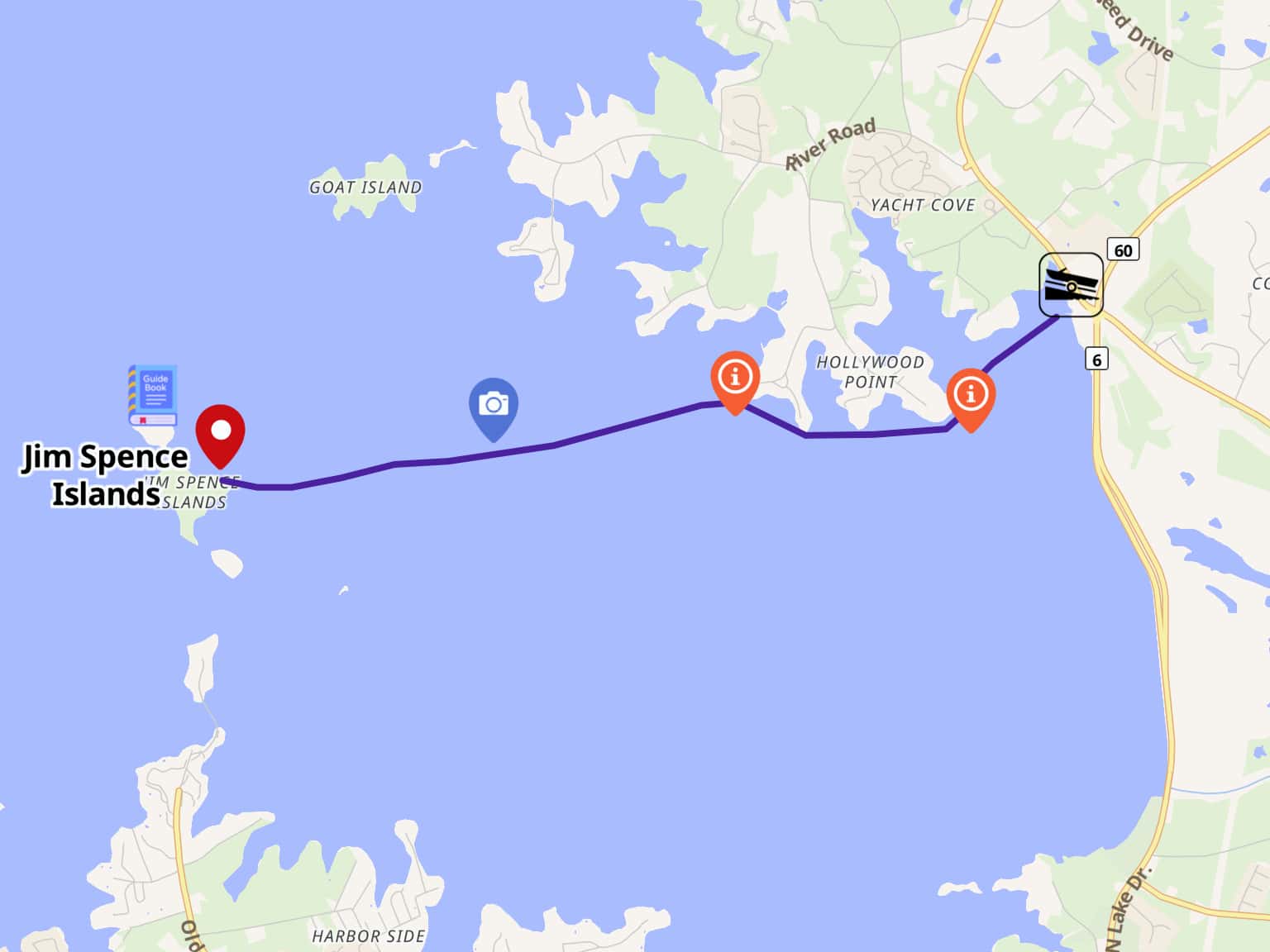Click the italic Jim Spence Islands map label
This screenshot has height=952, width=1270.
click(192, 493)
